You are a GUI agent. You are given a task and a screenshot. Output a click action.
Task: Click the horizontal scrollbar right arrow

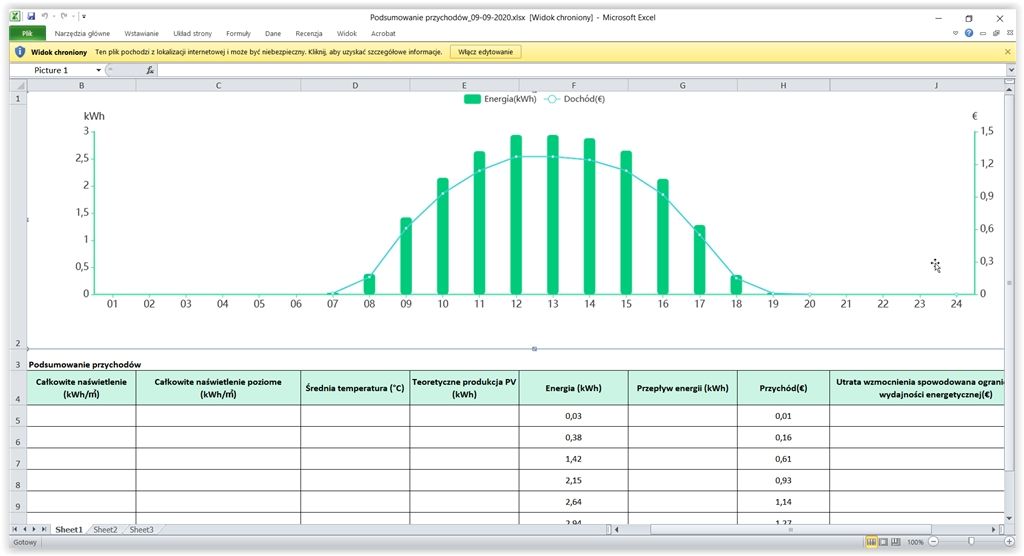pyautogui.click(x=994, y=529)
